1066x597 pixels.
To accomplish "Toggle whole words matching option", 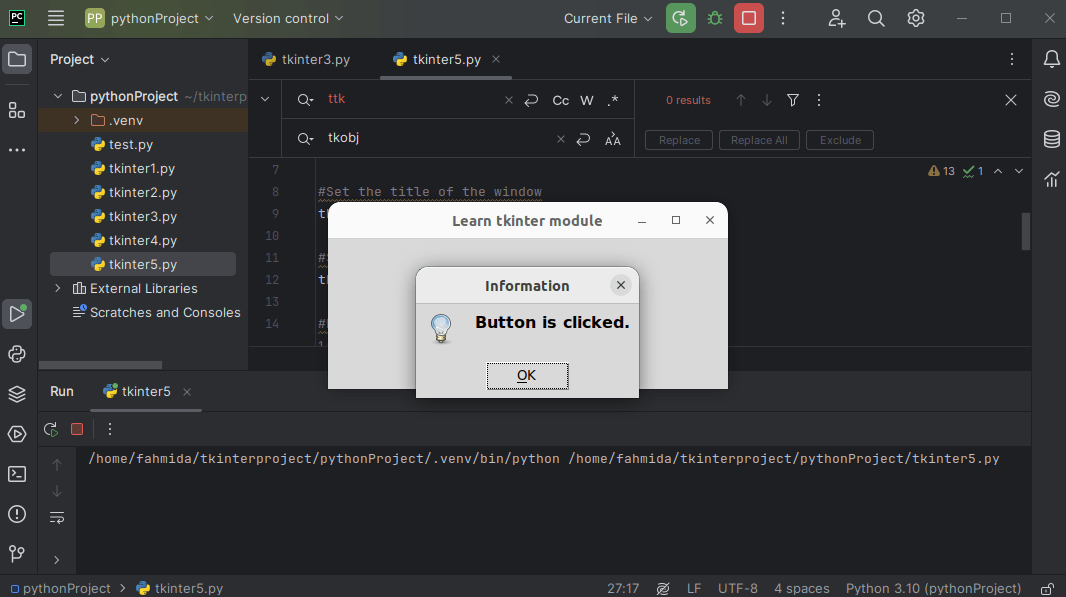I will click(x=587, y=99).
